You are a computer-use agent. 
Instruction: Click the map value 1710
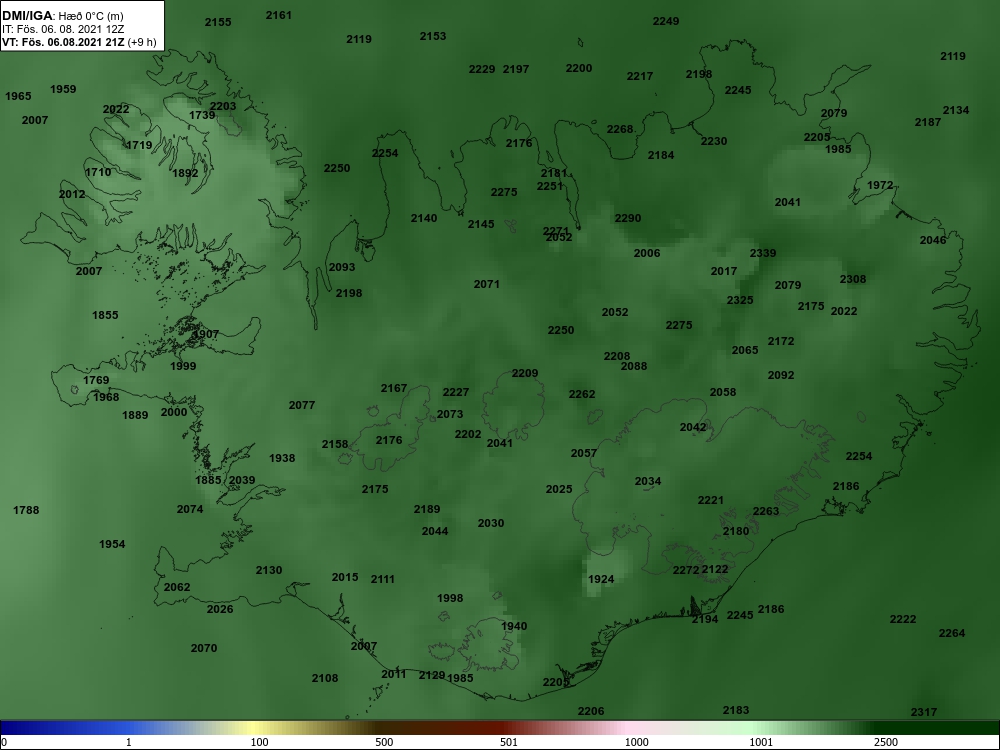pyautogui.click(x=98, y=172)
